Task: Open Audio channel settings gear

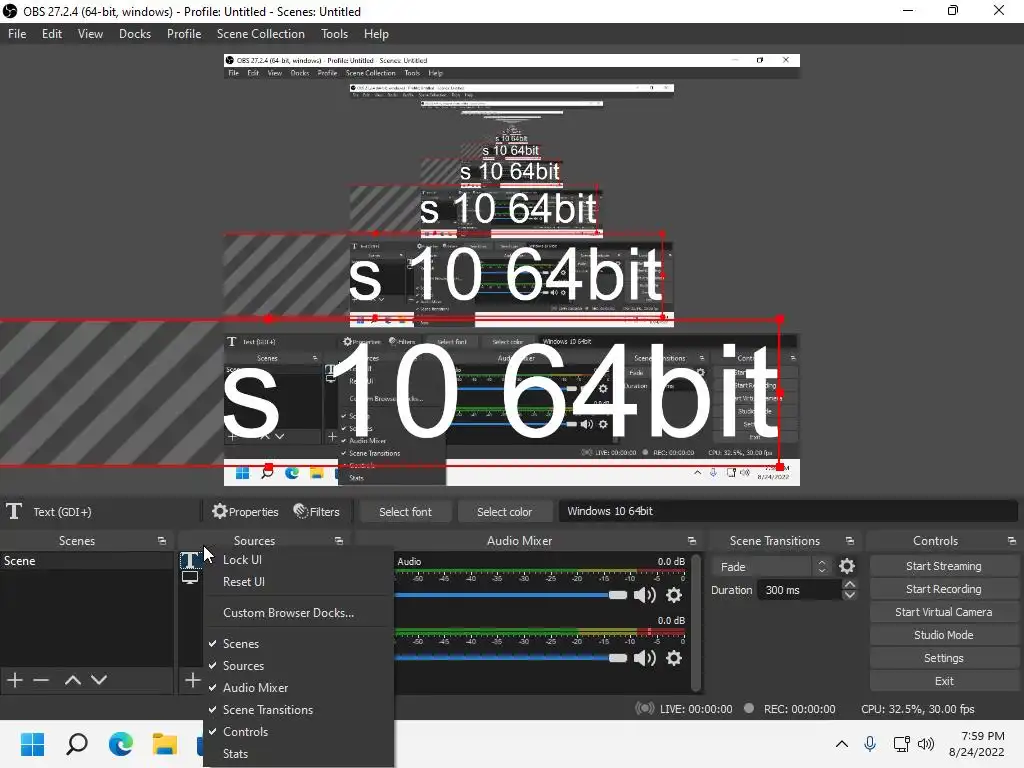Action: [x=674, y=595]
